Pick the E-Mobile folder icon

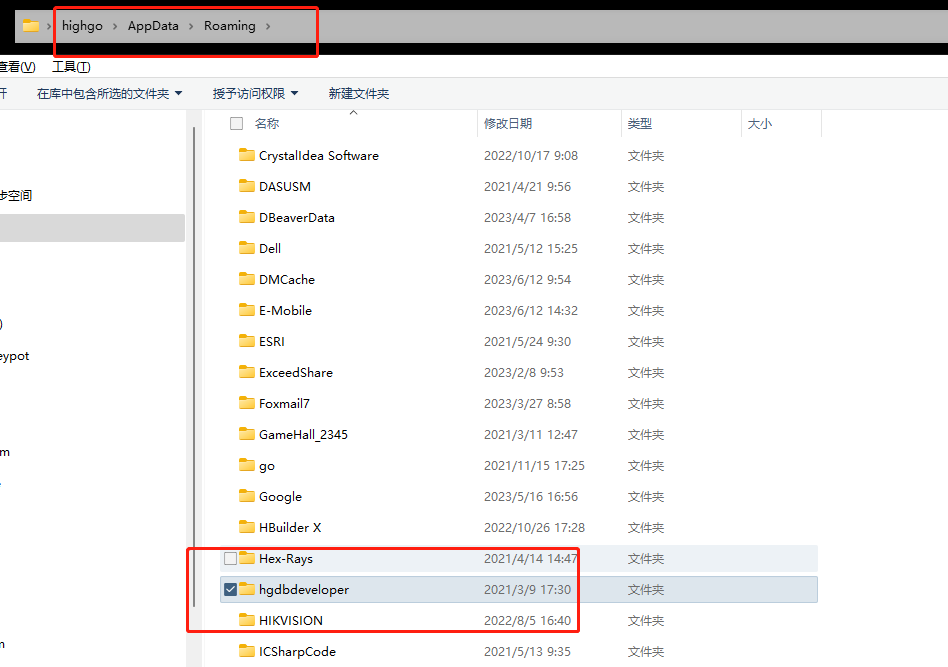click(x=247, y=310)
